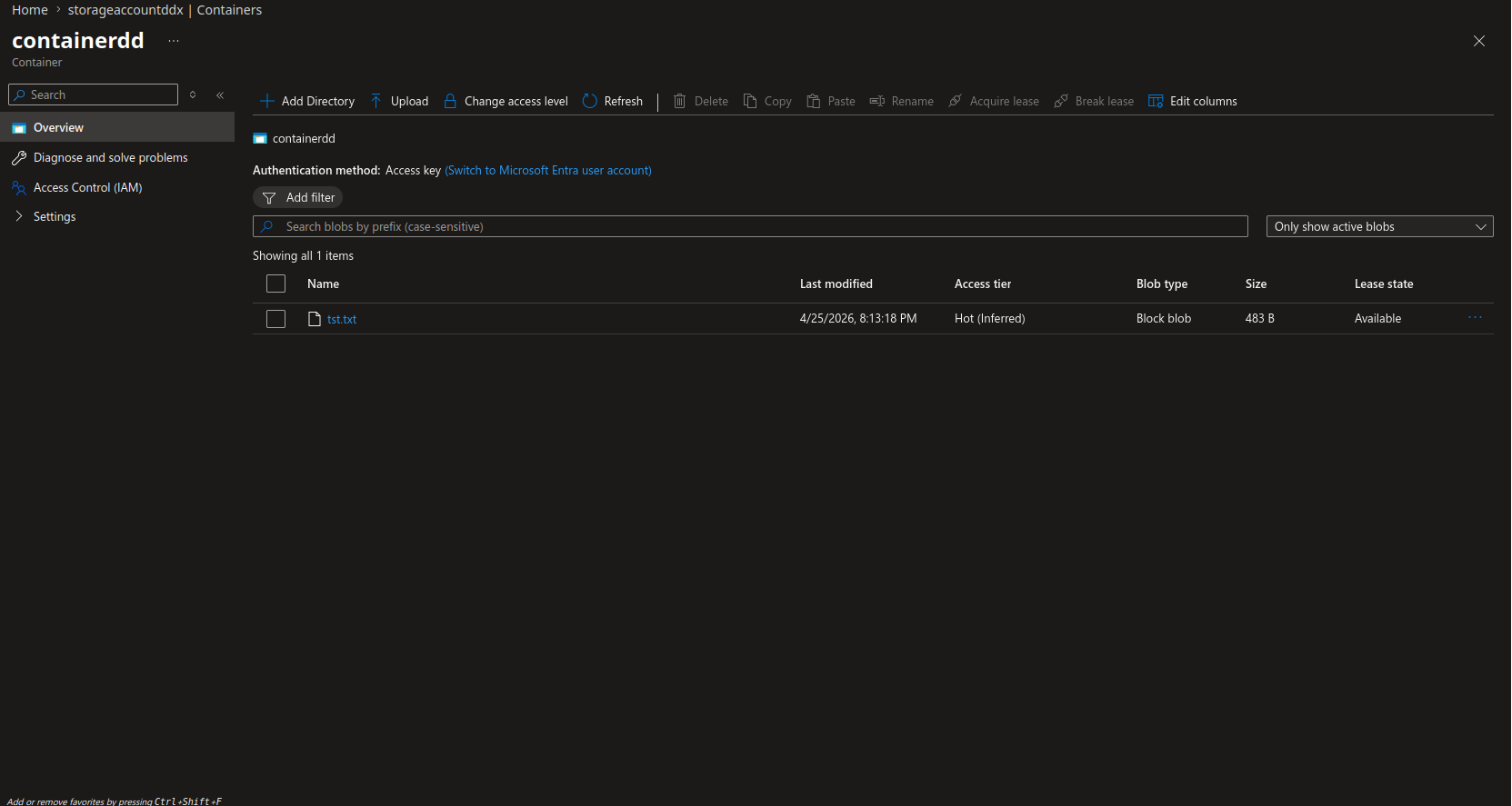Screen dimensions: 1512x806
Task: Open Edit columns icon in toolbar
Action: (x=1156, y=101)
